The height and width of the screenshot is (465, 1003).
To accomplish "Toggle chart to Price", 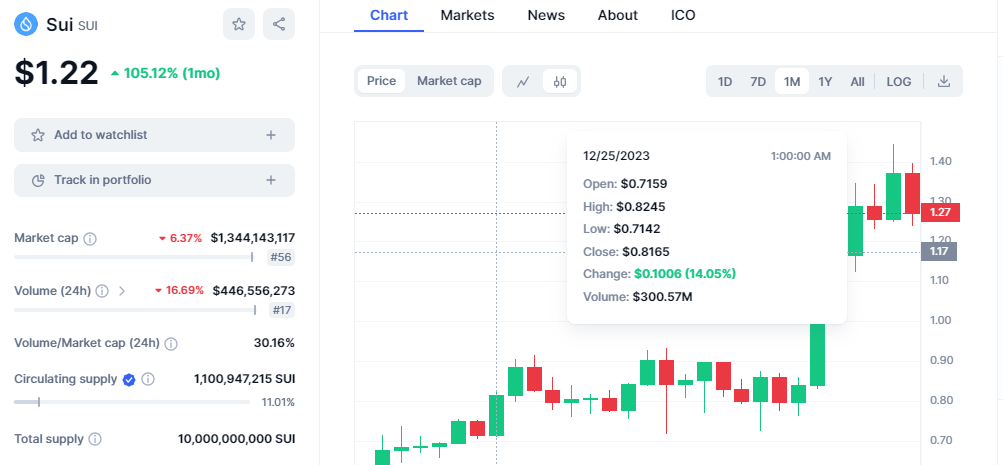I will pyautogui.click(x=381, y=81).
